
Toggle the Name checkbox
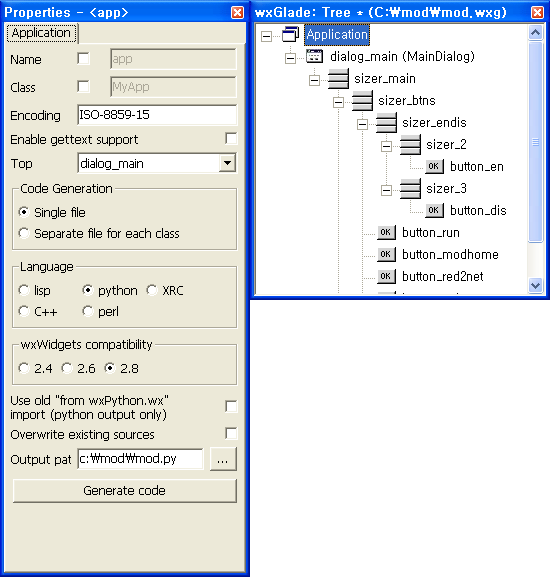(84, 59)
